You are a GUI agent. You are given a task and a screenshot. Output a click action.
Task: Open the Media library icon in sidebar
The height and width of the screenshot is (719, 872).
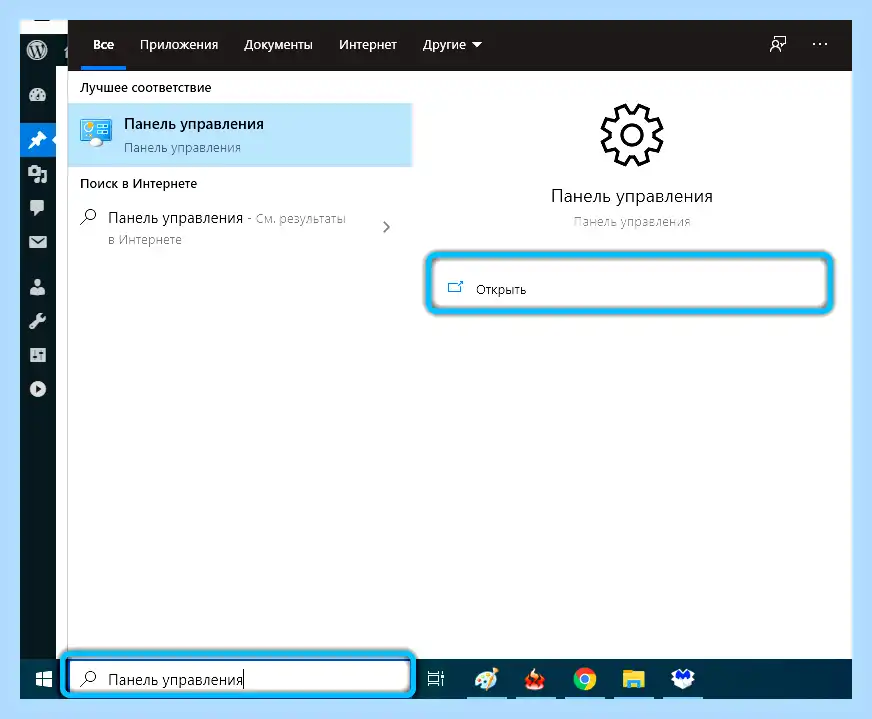click(x=37, y=174)
